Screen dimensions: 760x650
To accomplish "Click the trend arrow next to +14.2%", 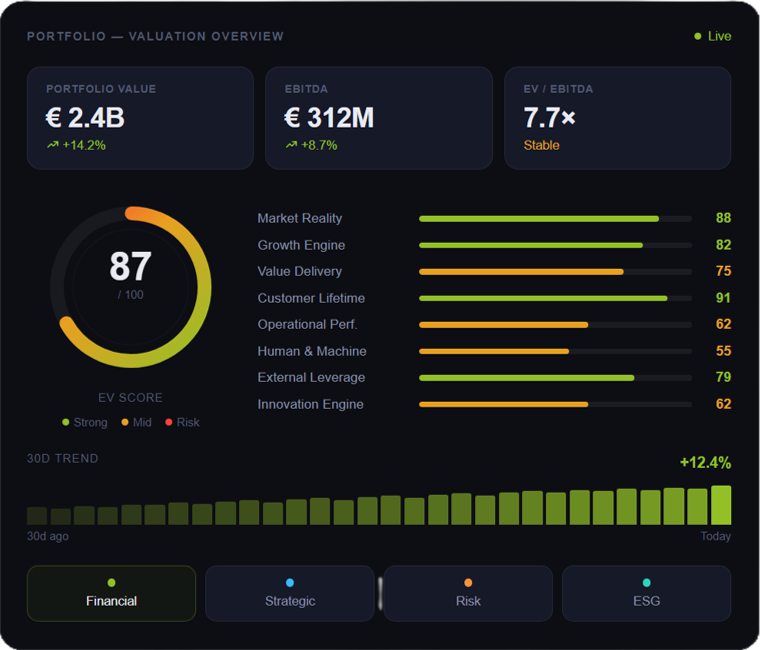I will (52, 145).
